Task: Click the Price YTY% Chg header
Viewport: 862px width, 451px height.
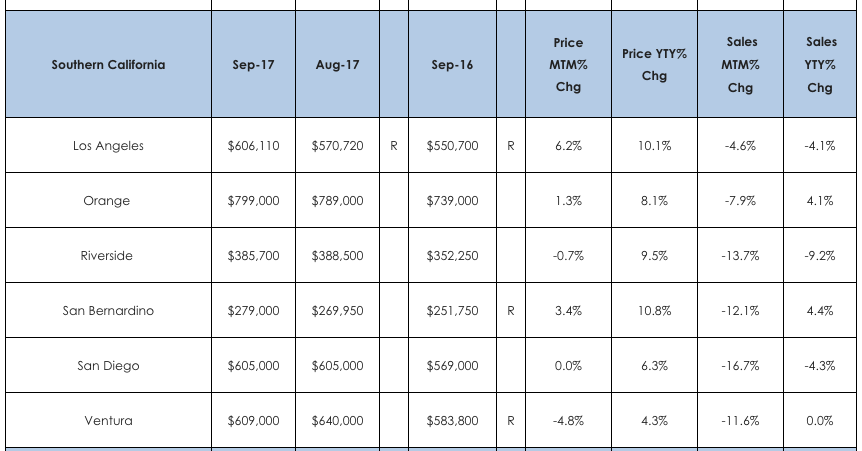Action: (x=654, y=65)
